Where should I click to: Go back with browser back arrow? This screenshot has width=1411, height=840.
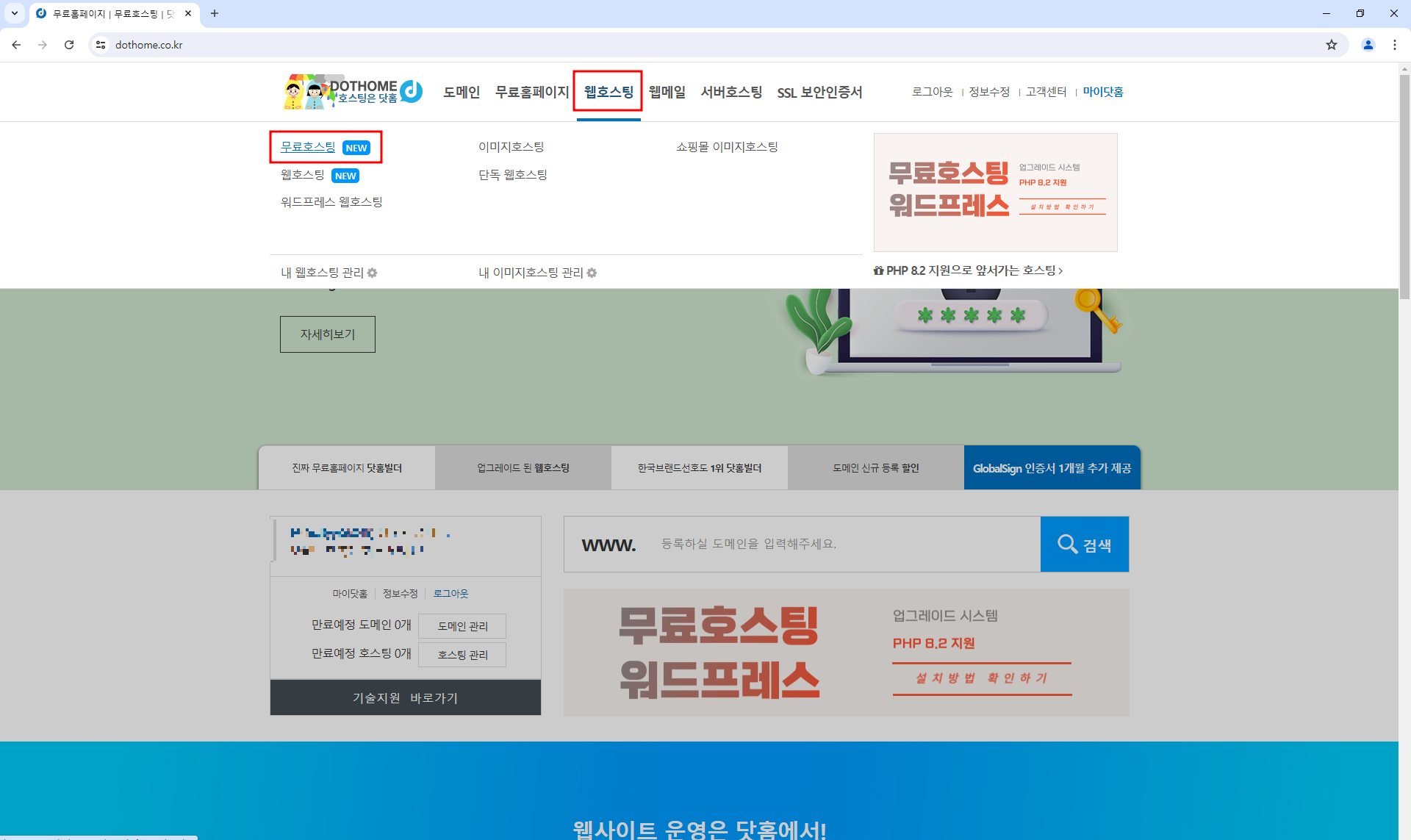point(16,45)
